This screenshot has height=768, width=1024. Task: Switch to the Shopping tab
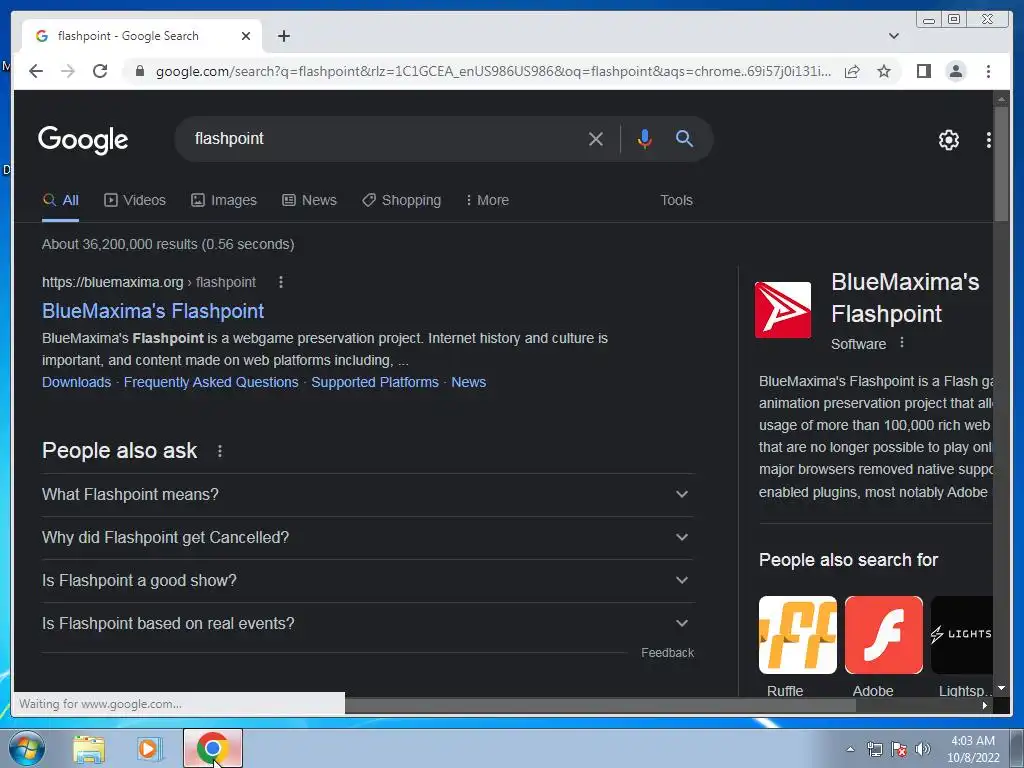[402, 200]
